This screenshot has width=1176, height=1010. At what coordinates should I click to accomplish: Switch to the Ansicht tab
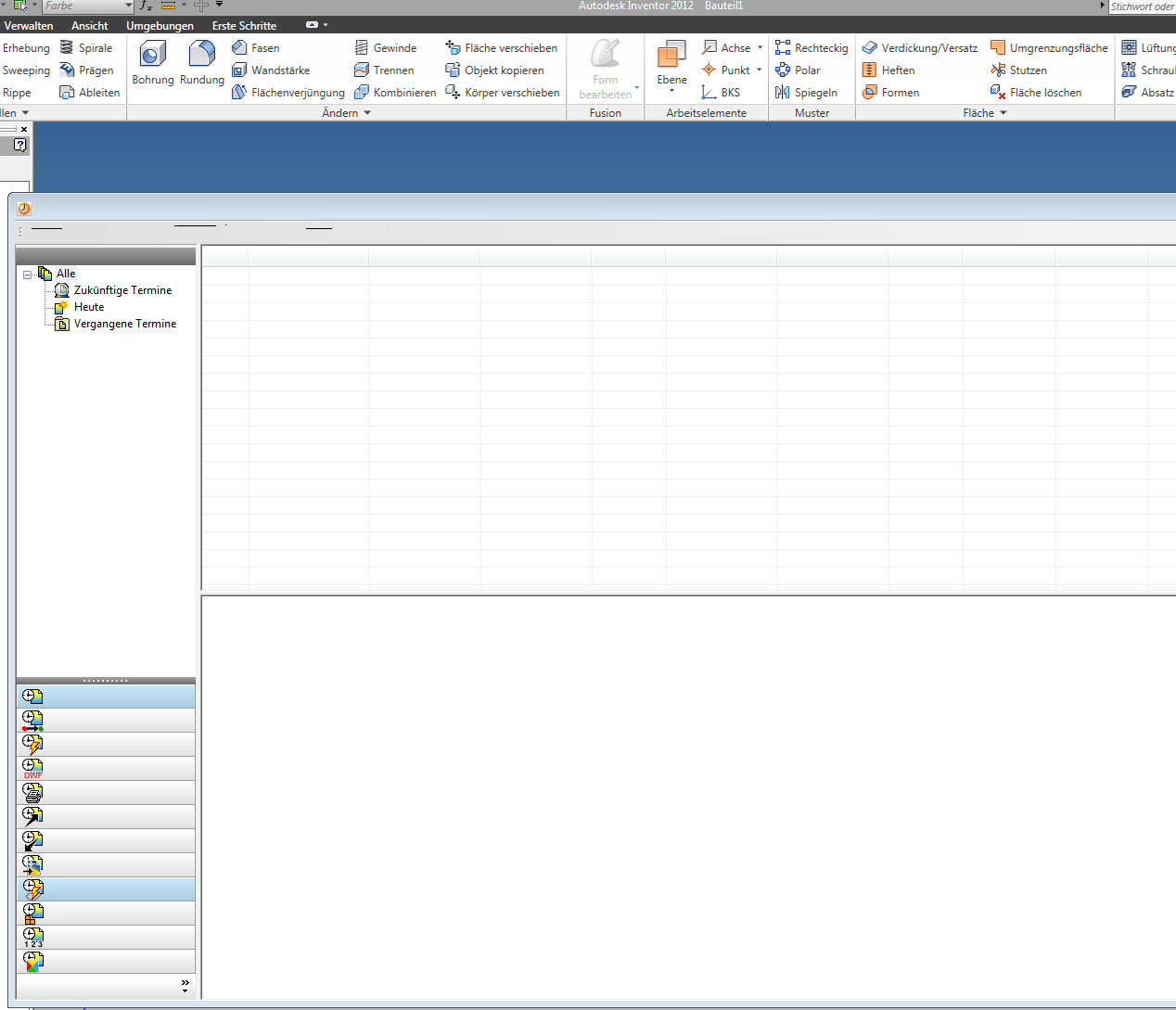pos(90,25)
